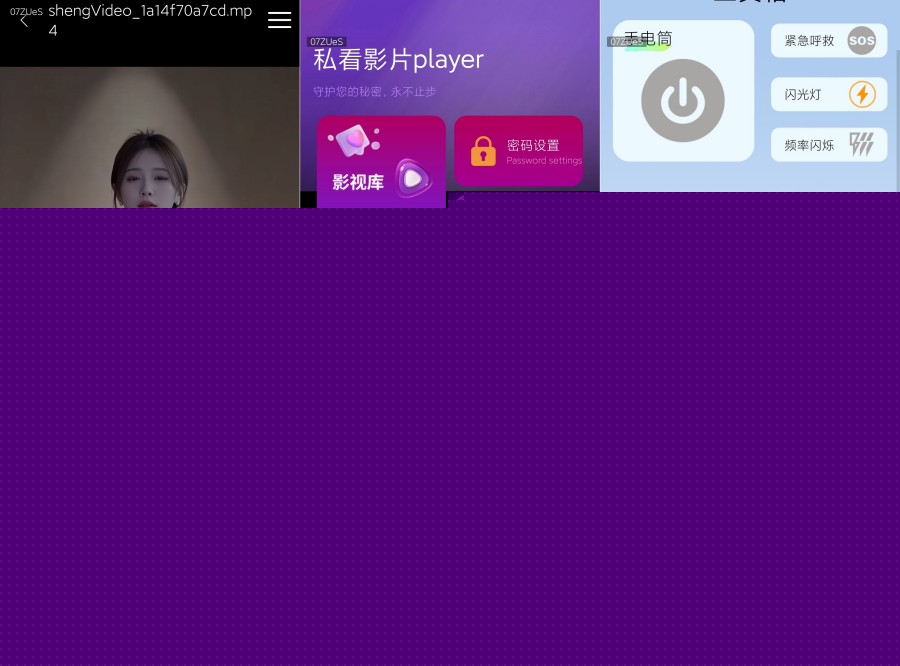Open the hamburger menu in video player
Image resolution: width=900 pixels, height=666 pixels.
(x=280, y=20)
